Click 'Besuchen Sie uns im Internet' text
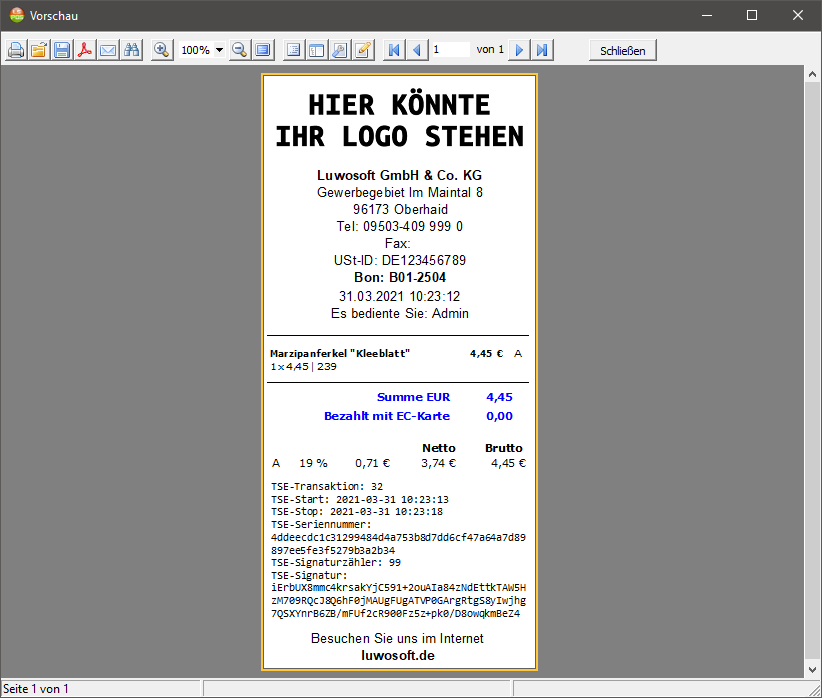Screen dimensions: 822x698 (397, 638)
